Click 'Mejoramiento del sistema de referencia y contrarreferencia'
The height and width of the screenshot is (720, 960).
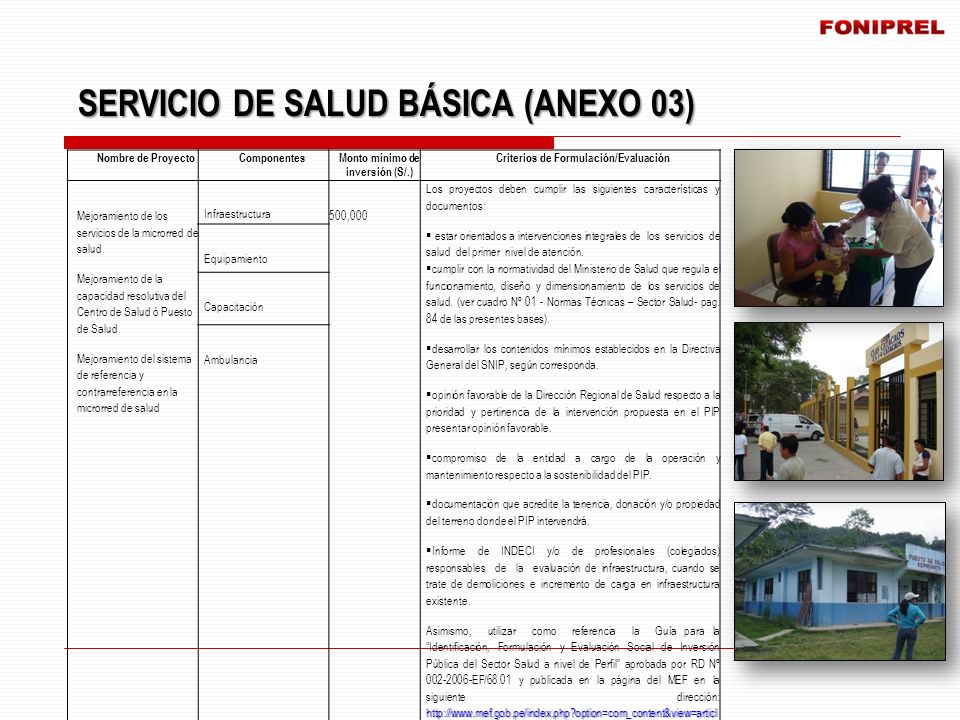[x=133, y=383]
